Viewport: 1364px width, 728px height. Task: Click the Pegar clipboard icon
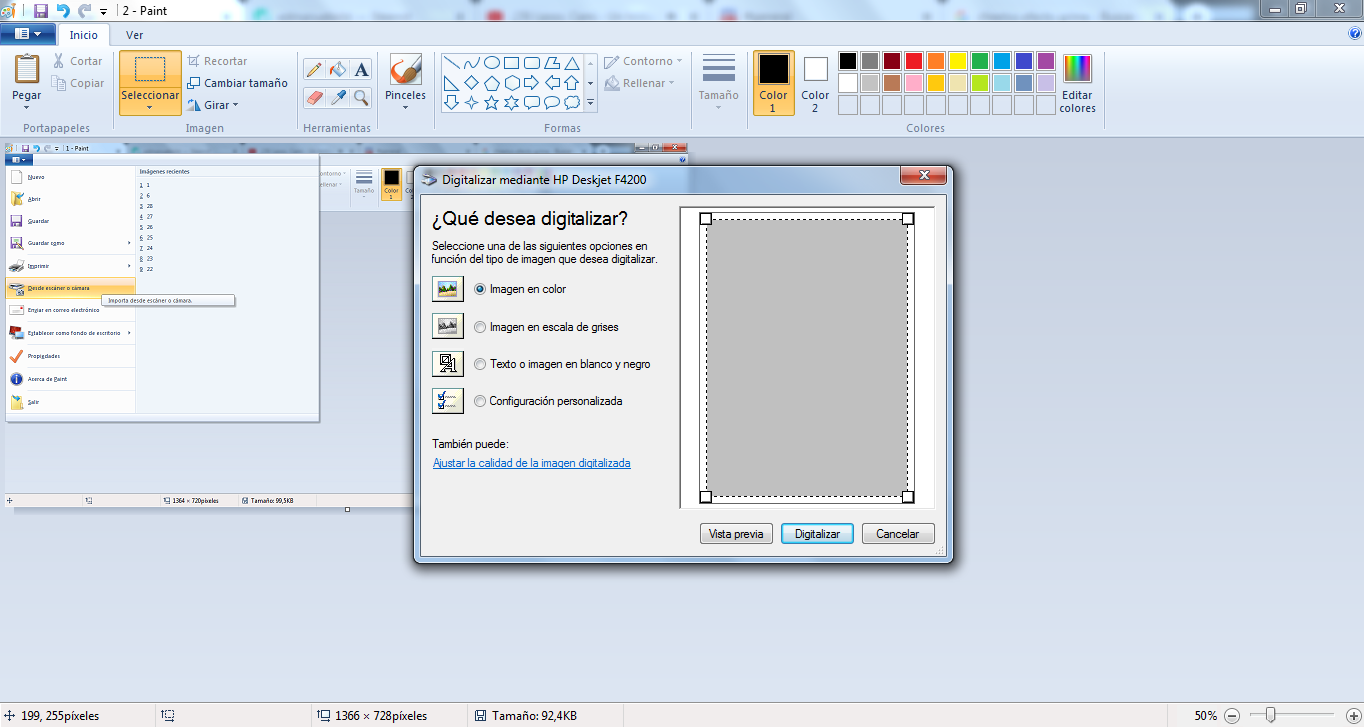27,69
